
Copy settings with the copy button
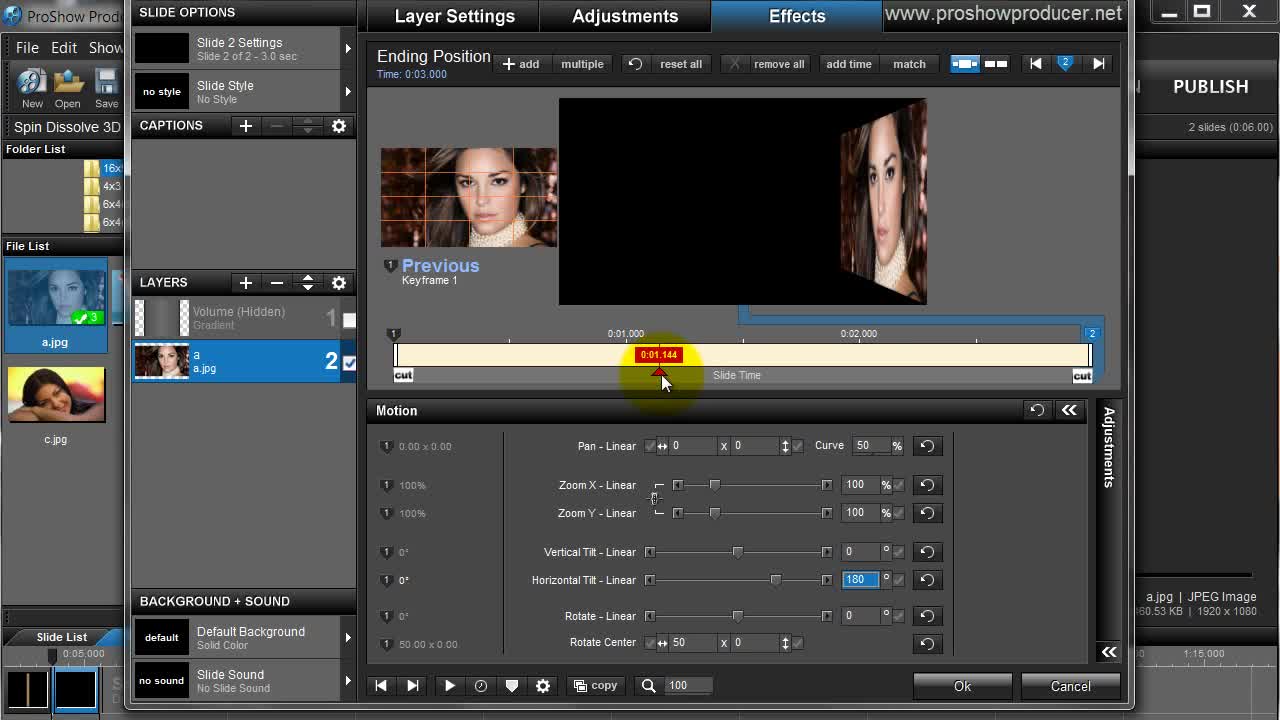pos(596,686)
